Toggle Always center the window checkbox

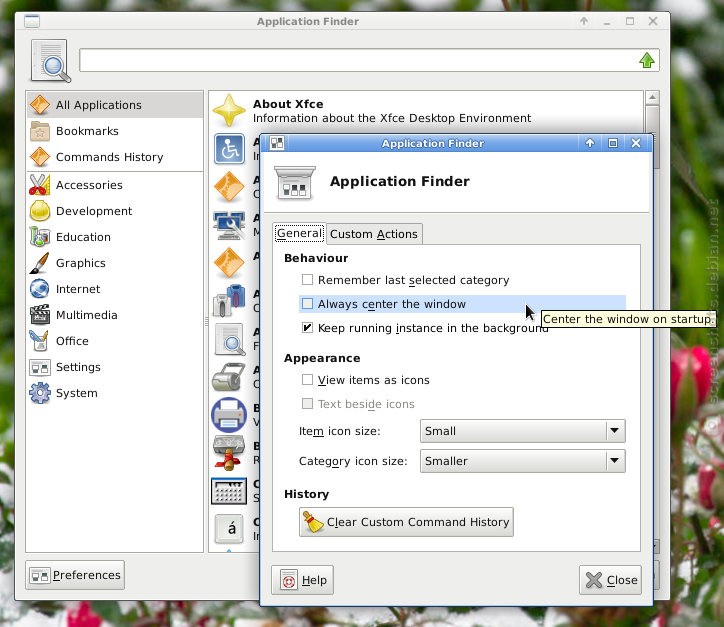click(307, 304)
